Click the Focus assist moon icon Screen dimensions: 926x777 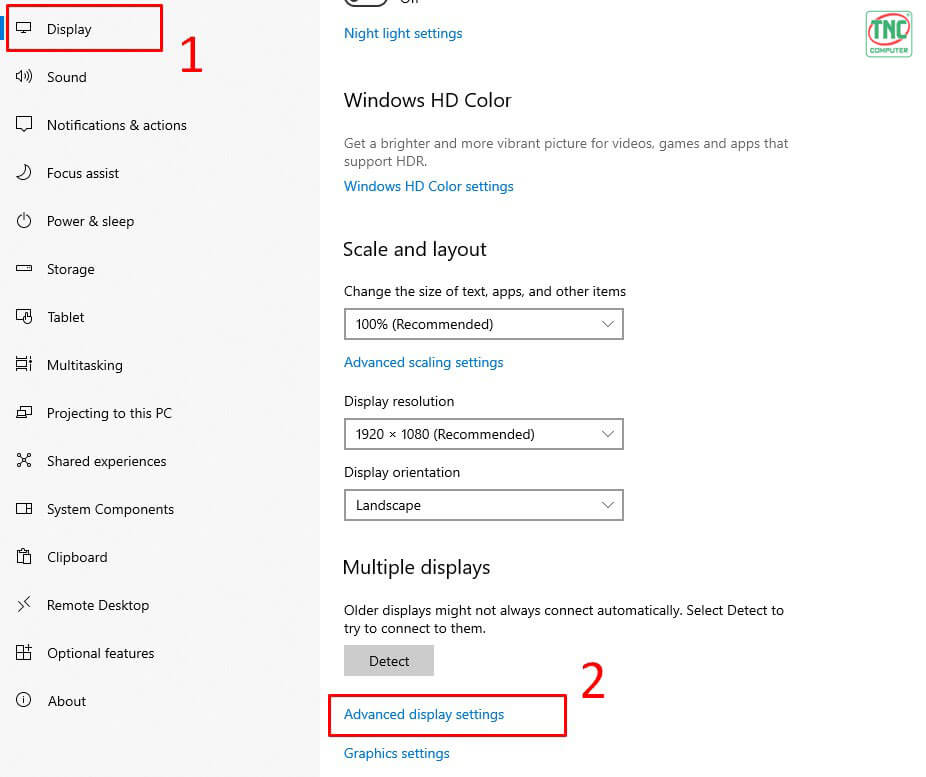click(24, 172)
